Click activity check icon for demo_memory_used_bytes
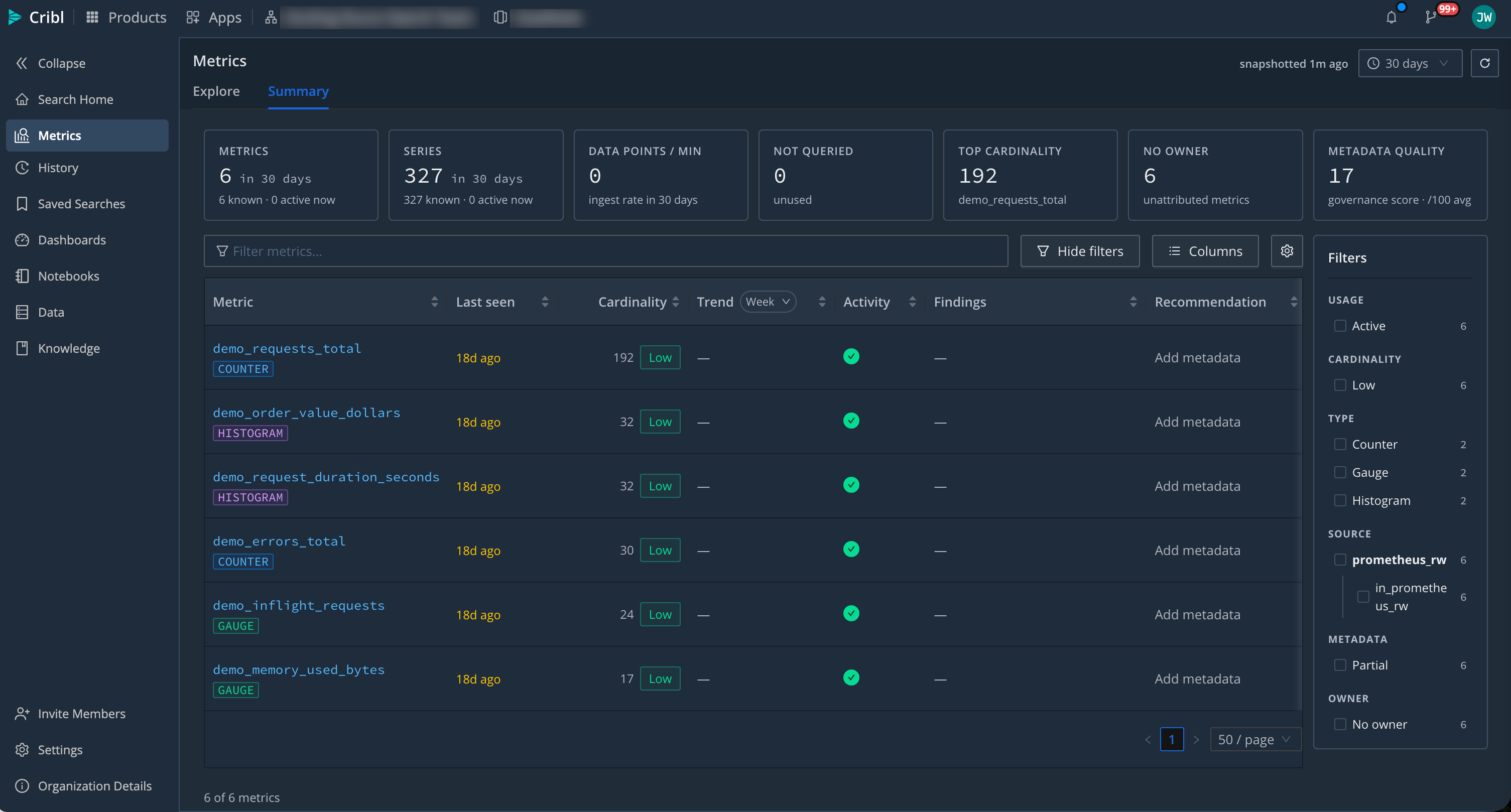This screenshot has height=812, width=1511. pos(850,678)
